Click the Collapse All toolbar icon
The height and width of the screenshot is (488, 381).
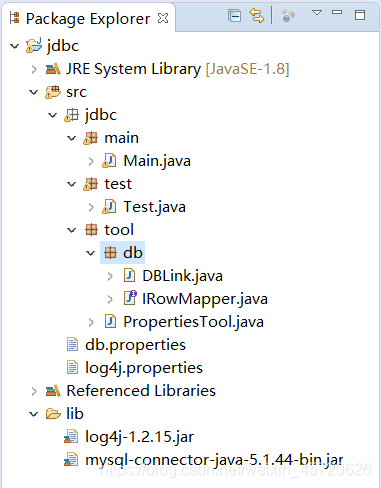tap(234, 16)
